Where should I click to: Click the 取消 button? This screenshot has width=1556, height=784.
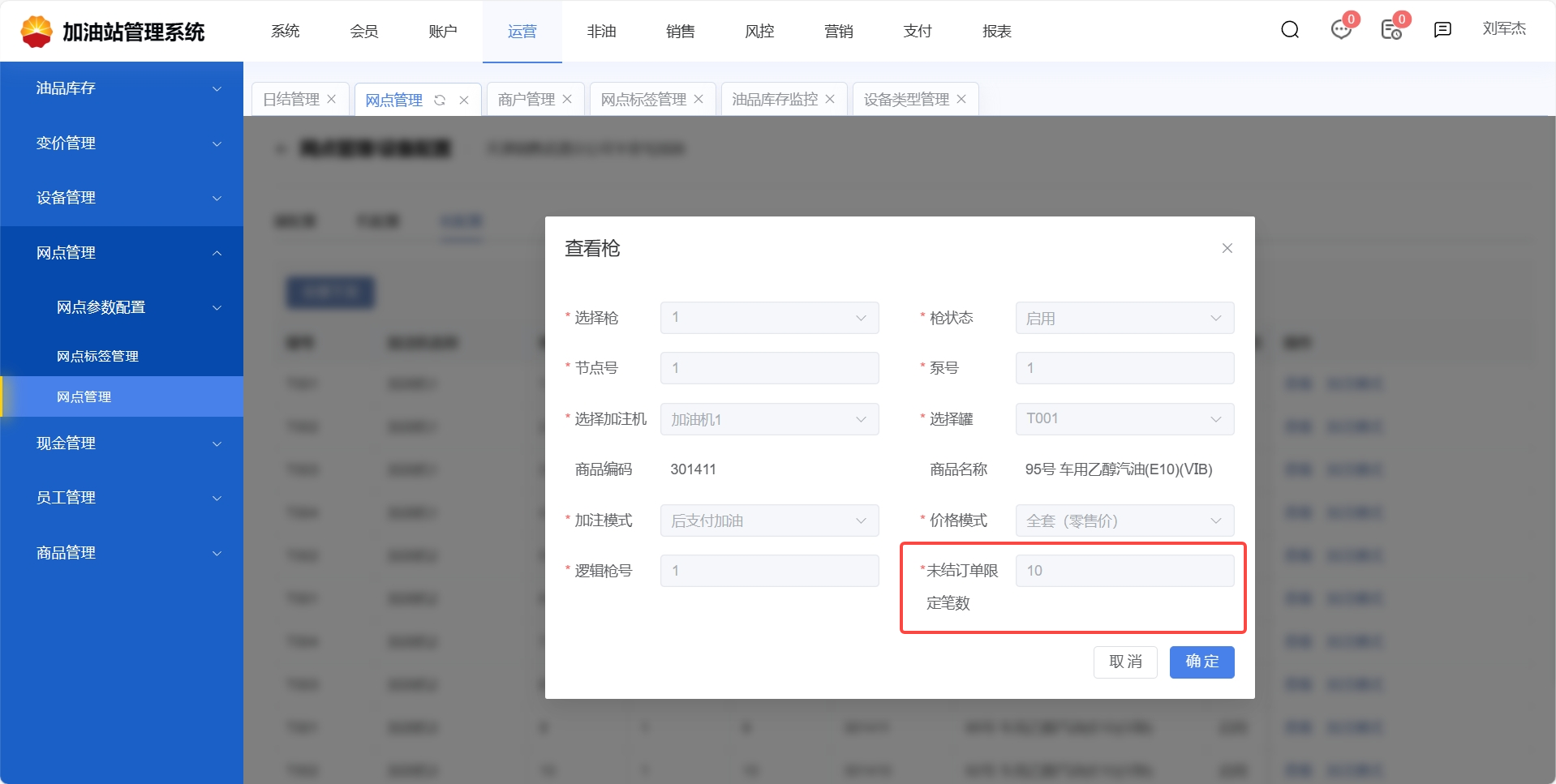[1124, 662]
